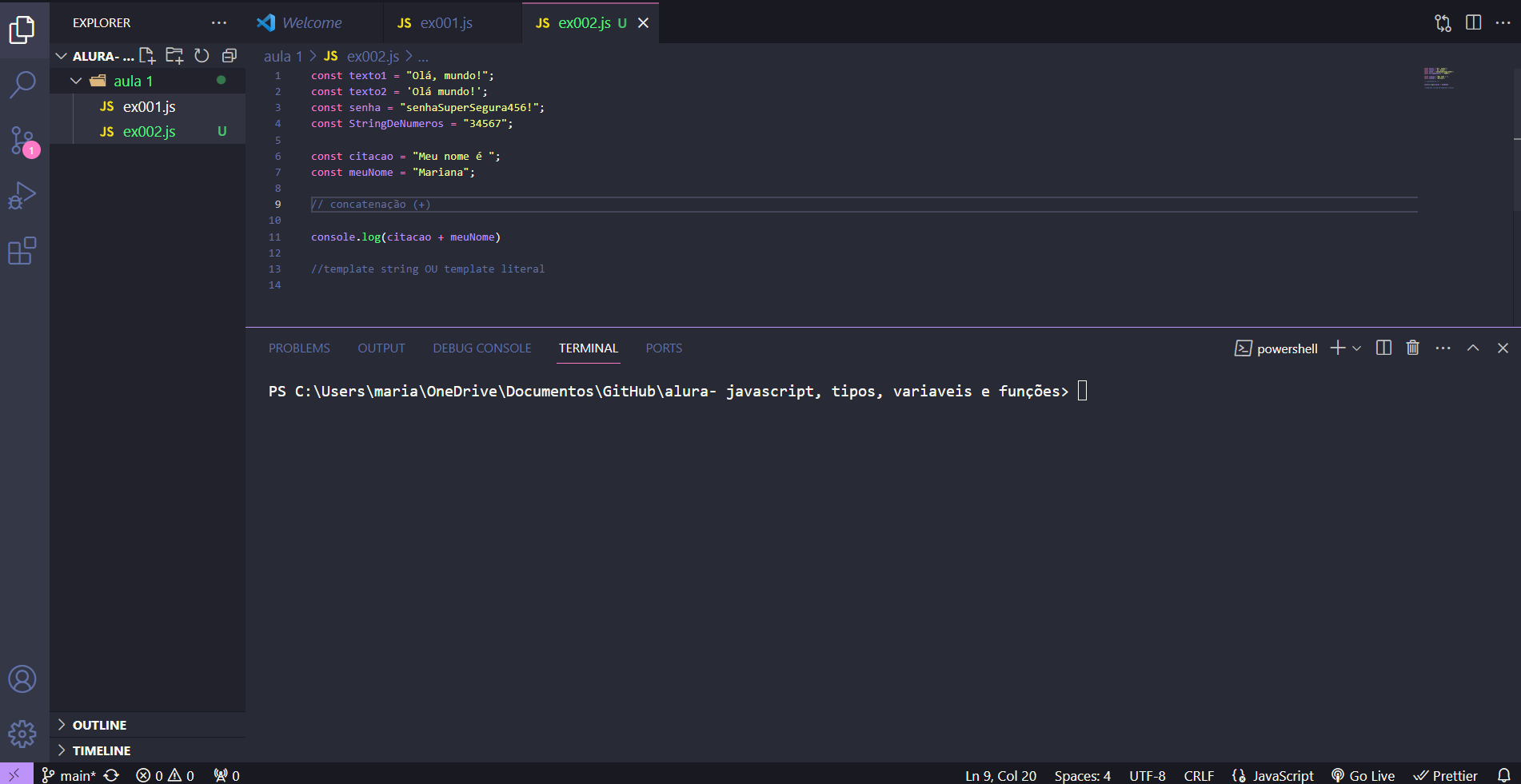Open the breadcrumb symbols ellipsis
1521x784 pixels.
click(x=423, y=57)
